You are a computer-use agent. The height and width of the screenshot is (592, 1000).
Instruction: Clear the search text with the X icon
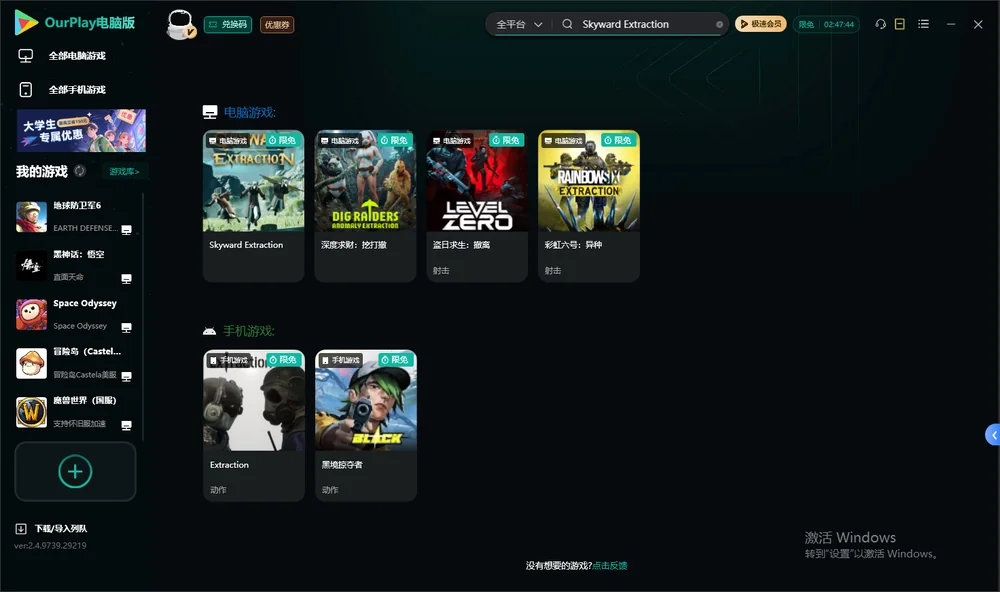pos(719,24)
